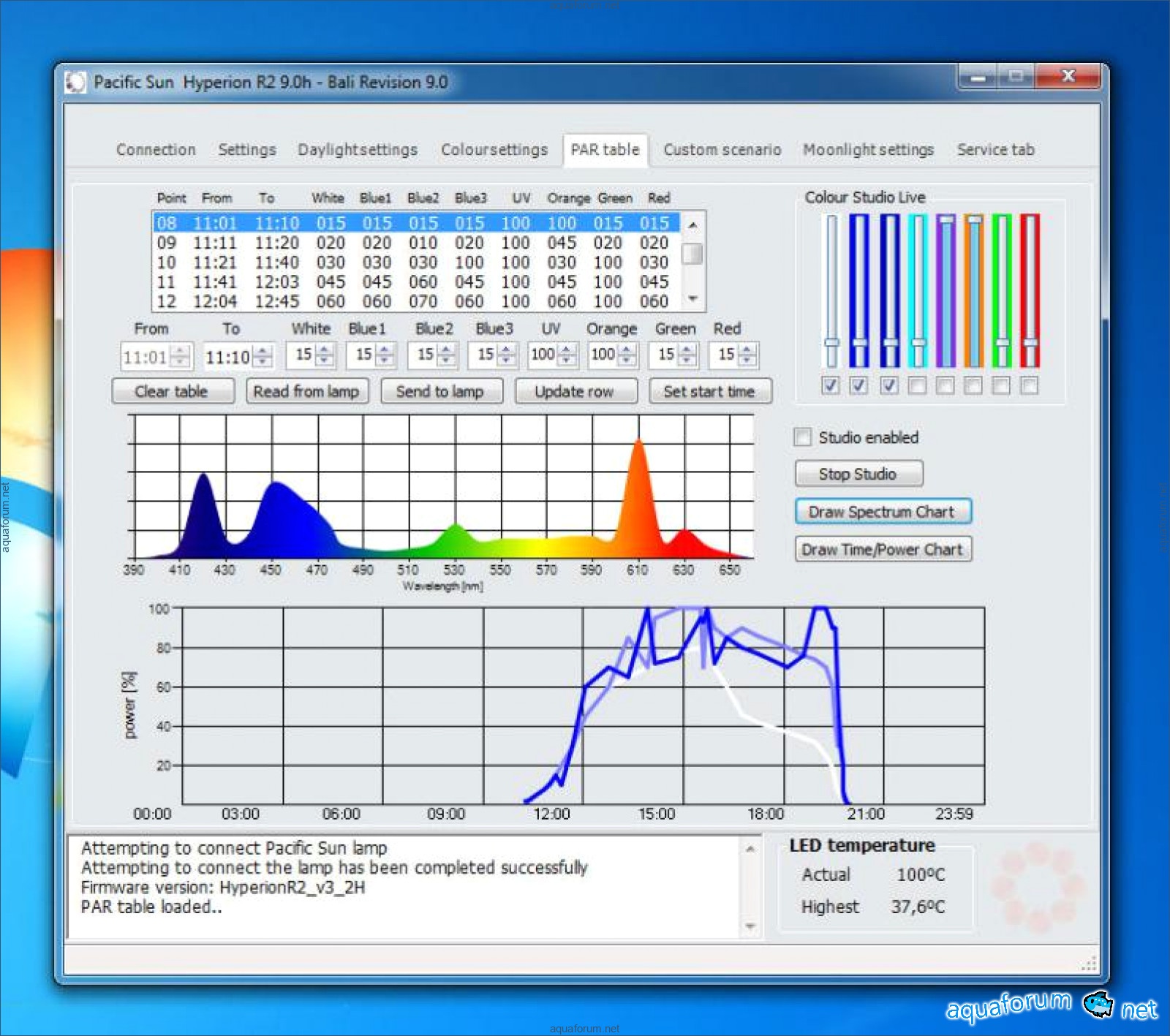Uncheck the checkbox below the white slider
Screen dimensions: 1170x1036
831,385
